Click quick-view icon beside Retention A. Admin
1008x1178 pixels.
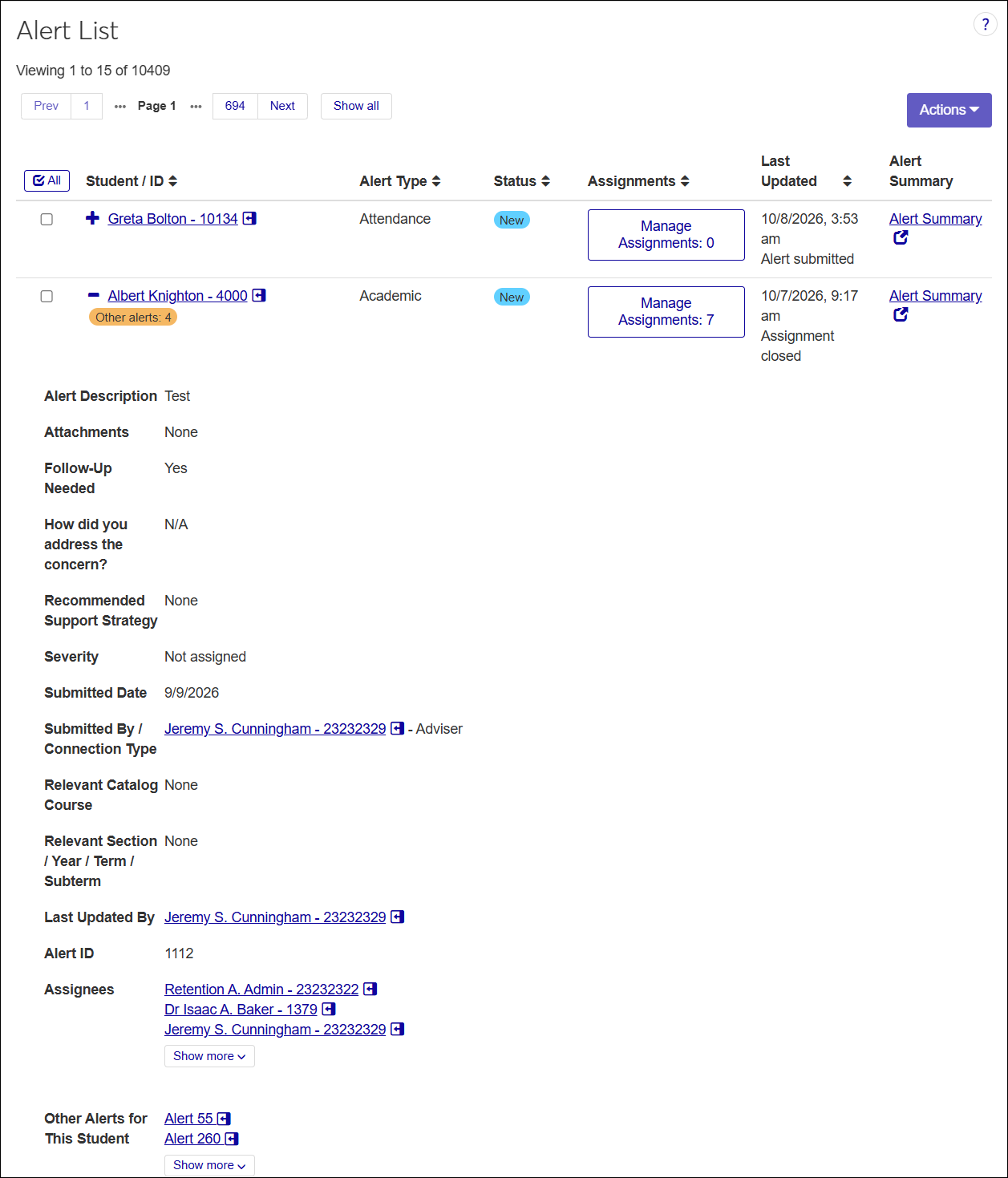370,989
